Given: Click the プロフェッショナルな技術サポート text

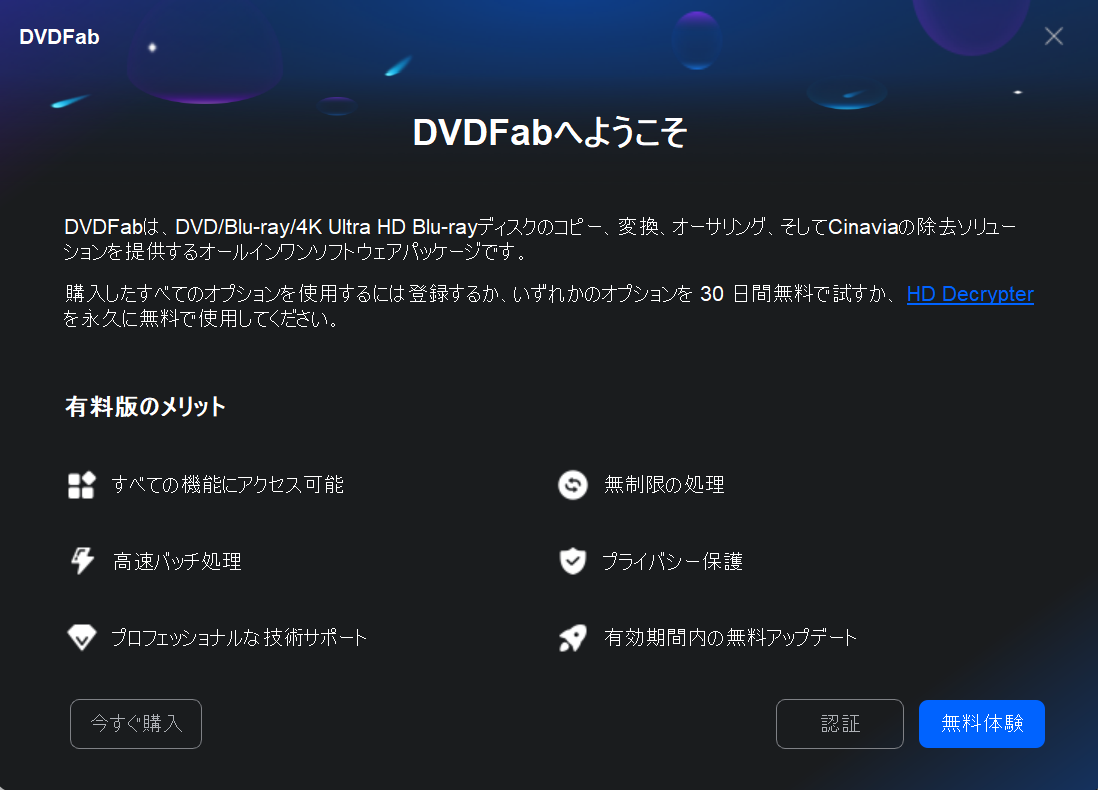Looking at the screenshot, I should pos(239,637).
